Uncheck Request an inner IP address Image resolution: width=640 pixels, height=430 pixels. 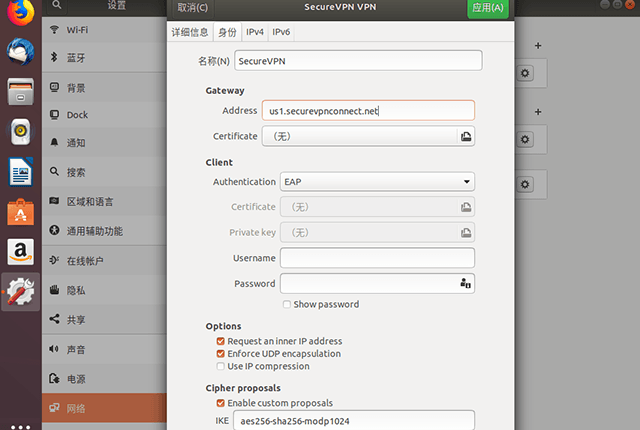(220, 341)
